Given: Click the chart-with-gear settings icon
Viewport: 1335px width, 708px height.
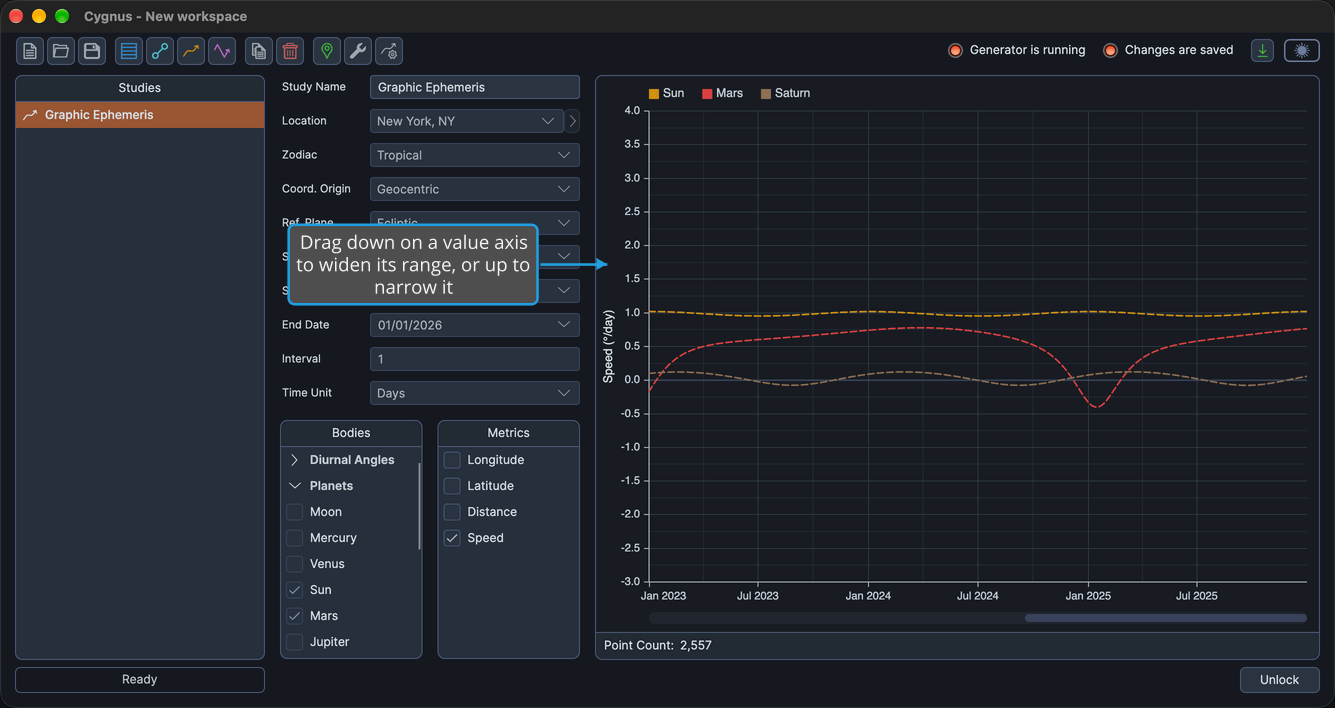Looking at the screenshot, I should 389,51.
